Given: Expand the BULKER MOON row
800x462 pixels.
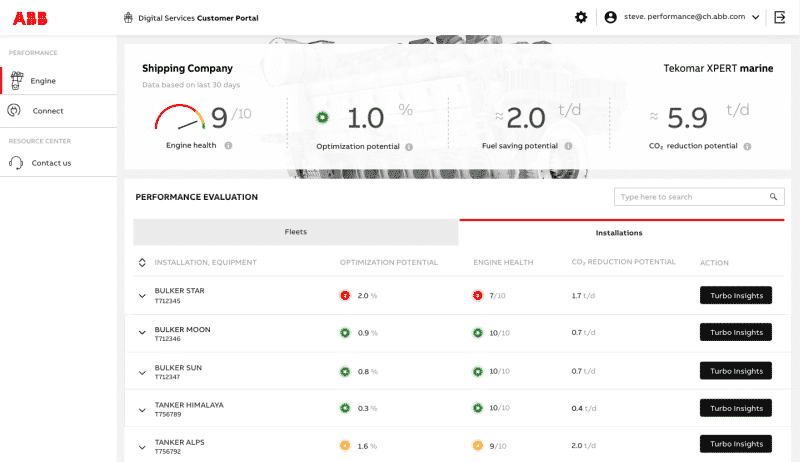Looking at the screenshot, I should (x=142, y=333).
